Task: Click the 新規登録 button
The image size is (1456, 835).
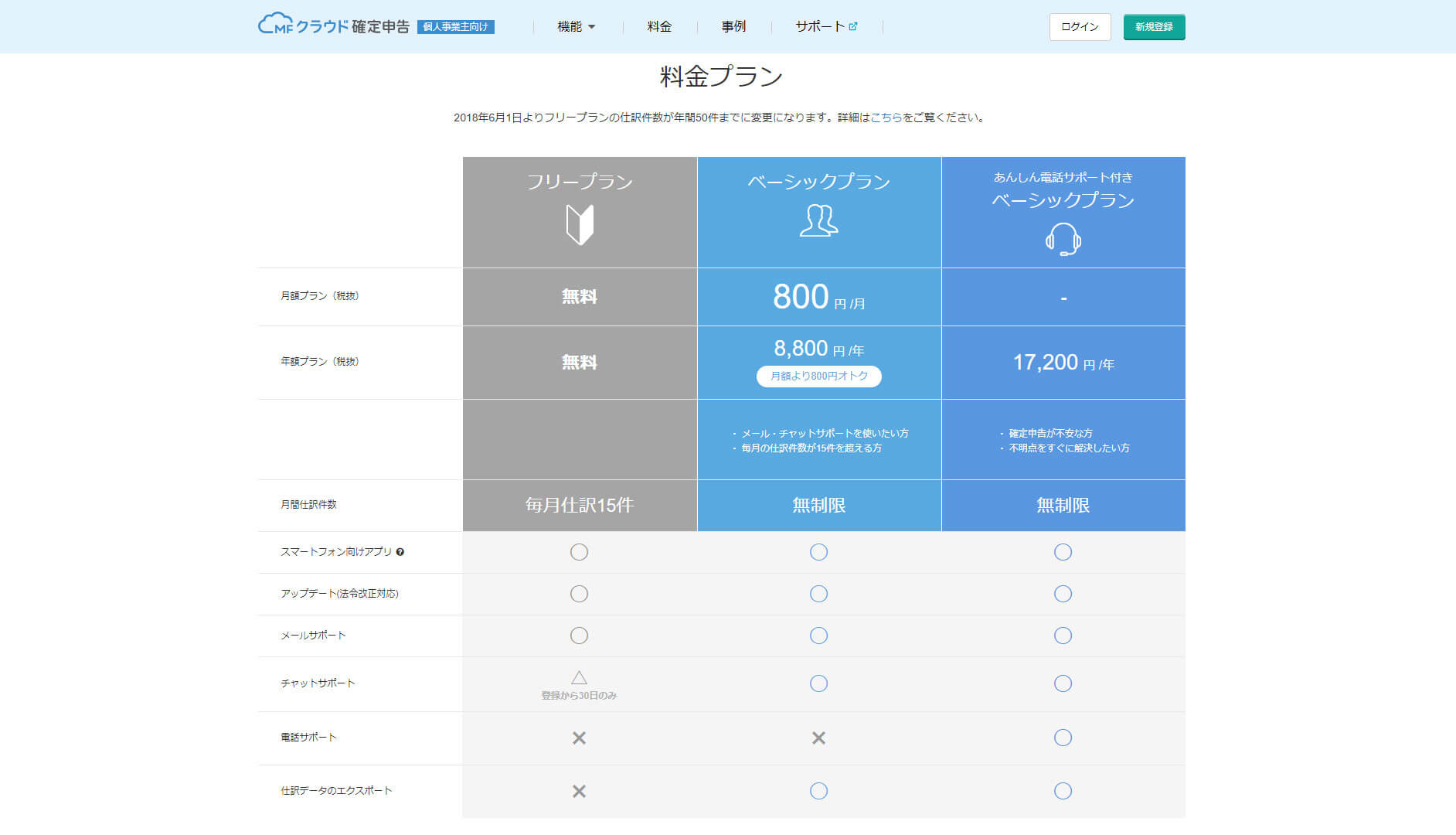Action: click(1154, 27)
